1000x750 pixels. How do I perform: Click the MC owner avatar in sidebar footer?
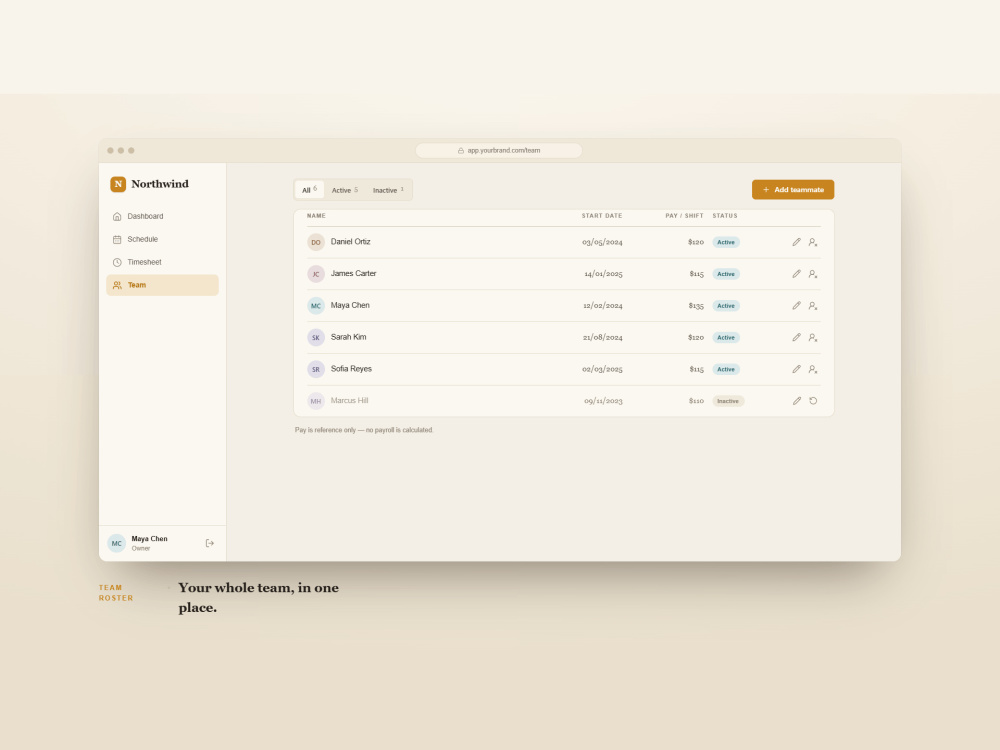[x=117, y=543]
